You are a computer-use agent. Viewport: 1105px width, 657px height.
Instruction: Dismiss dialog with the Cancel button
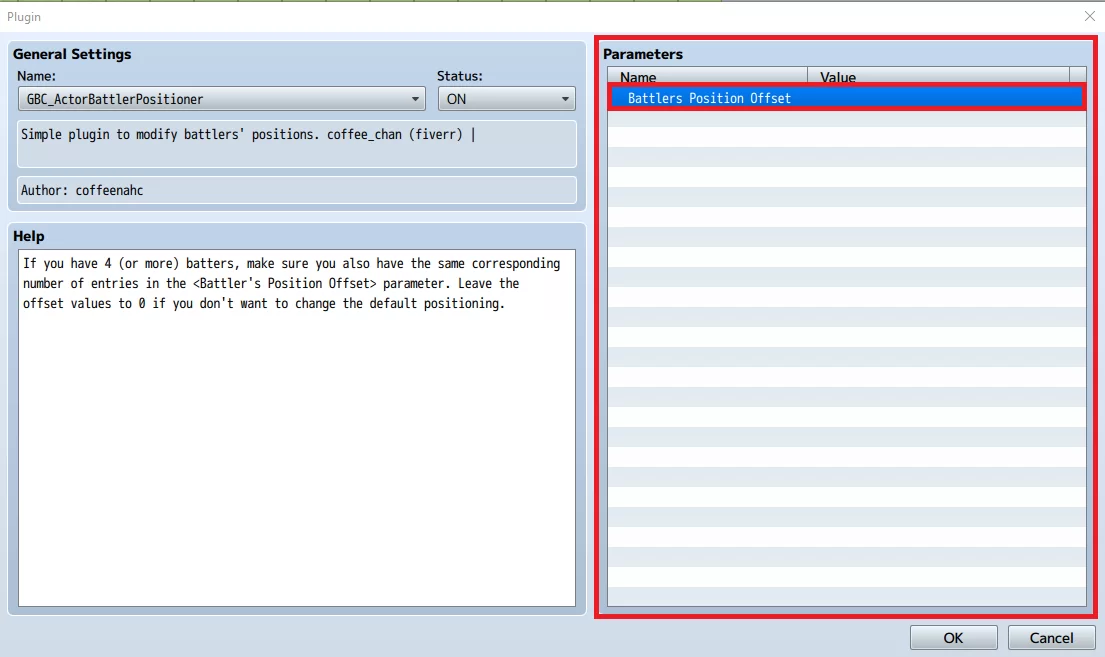coord(1051,637)
